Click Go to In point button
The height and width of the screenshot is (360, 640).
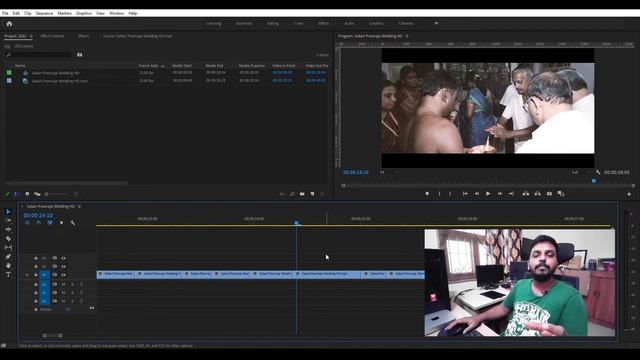click(465, 194)
